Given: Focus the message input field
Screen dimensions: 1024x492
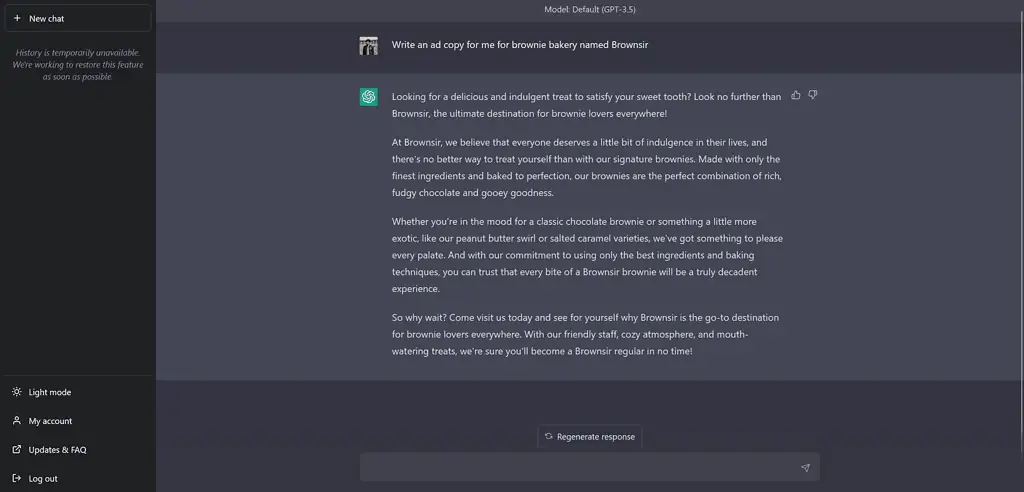Looking at the screenshot, I should (x=580, y=467).
